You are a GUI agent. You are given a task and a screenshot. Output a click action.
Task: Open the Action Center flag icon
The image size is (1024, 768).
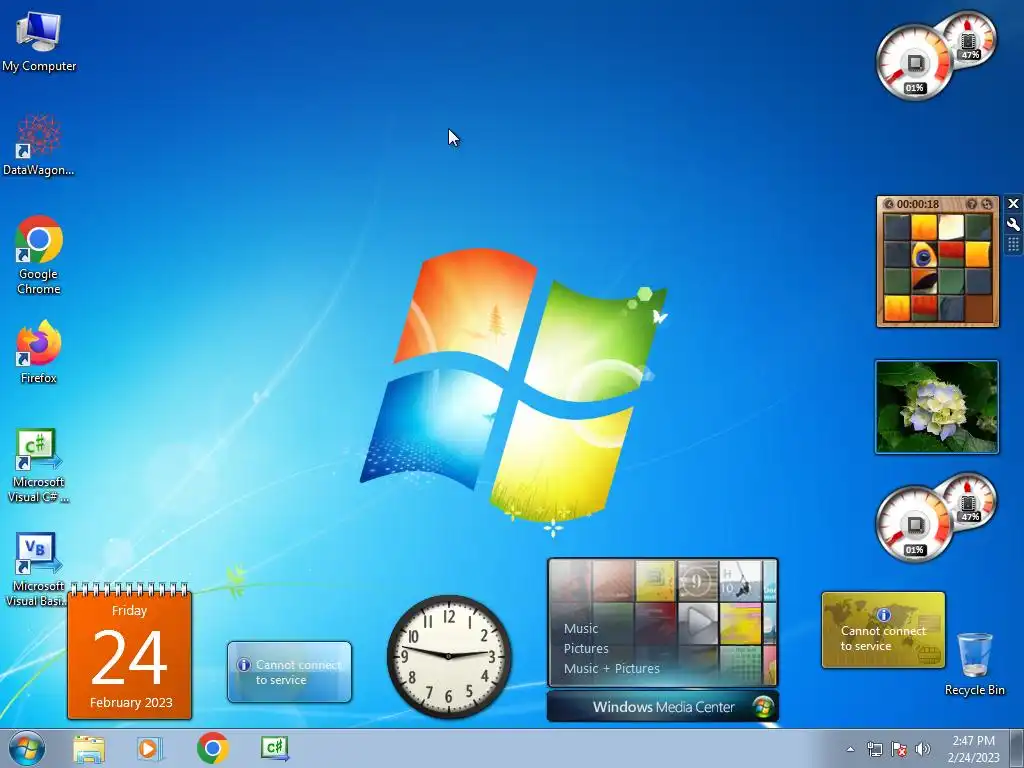899,749
